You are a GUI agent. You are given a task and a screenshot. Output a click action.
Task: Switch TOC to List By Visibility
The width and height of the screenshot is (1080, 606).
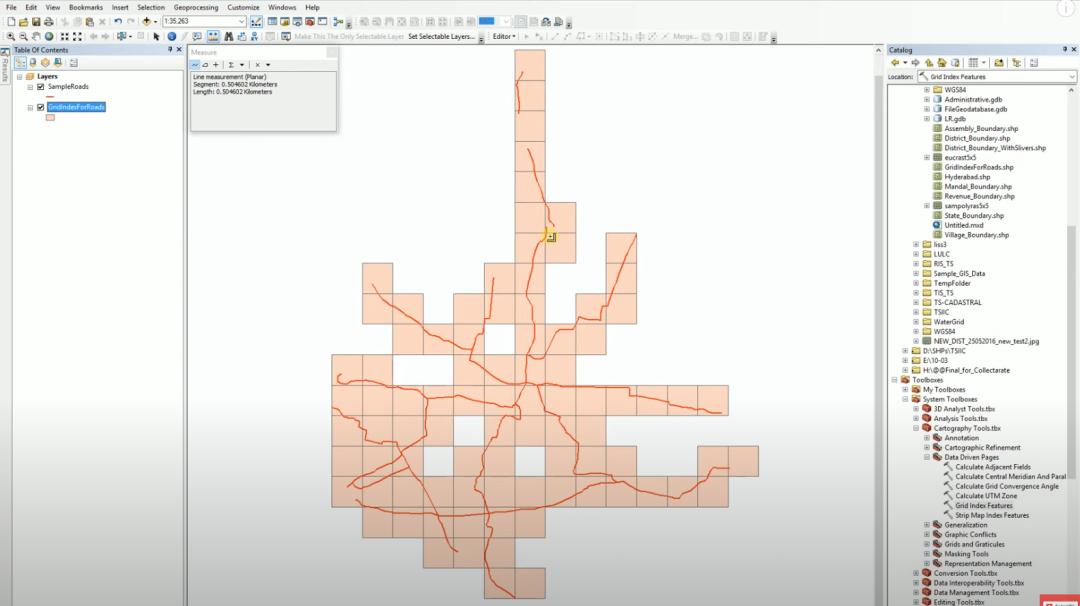pos(45,63)
